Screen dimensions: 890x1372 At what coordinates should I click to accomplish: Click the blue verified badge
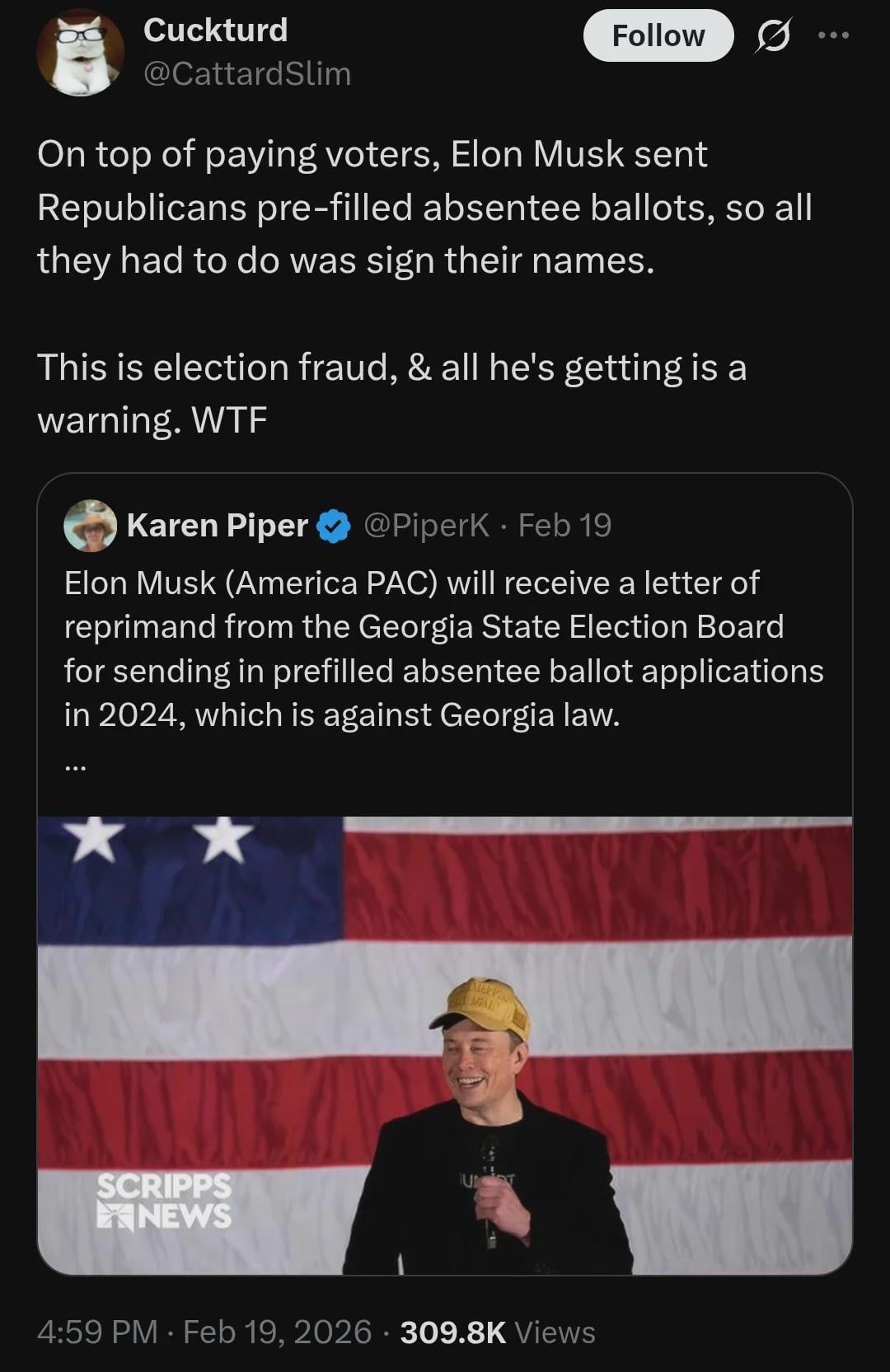click(x=333, y=527)
